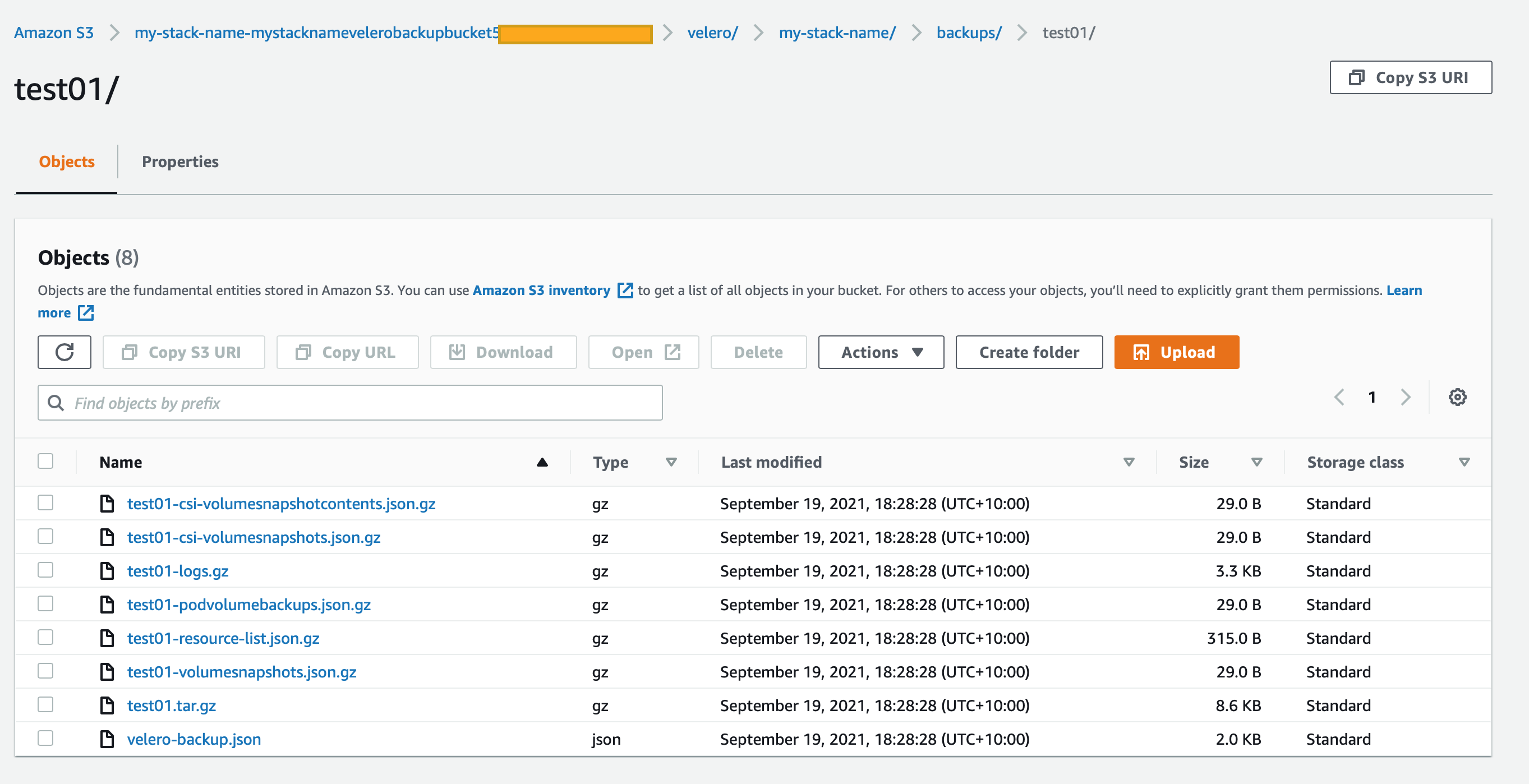Click the Open button in toolbar
1529x784 pixels.
[x=643, y=353]
